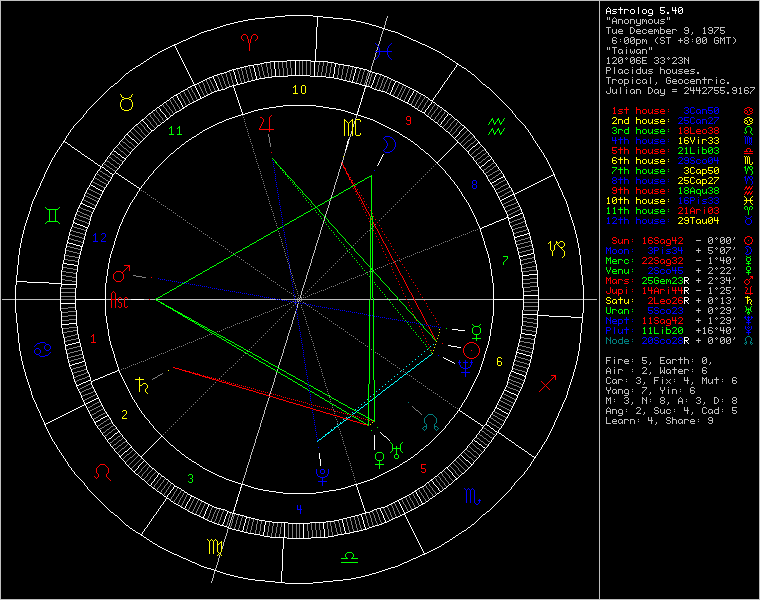Click the Jupiter glyph inside the chart
The height and width of the screenshot is (600, 760).
(266, 123)
